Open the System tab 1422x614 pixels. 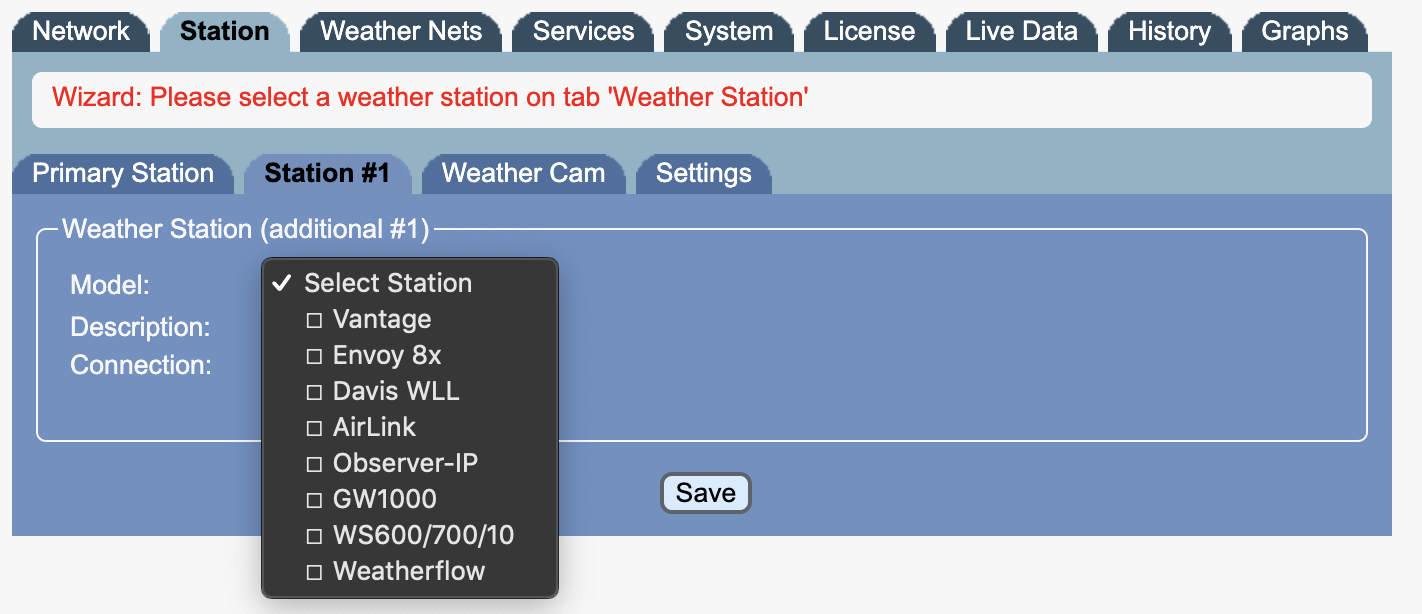(x=729, y=31)
